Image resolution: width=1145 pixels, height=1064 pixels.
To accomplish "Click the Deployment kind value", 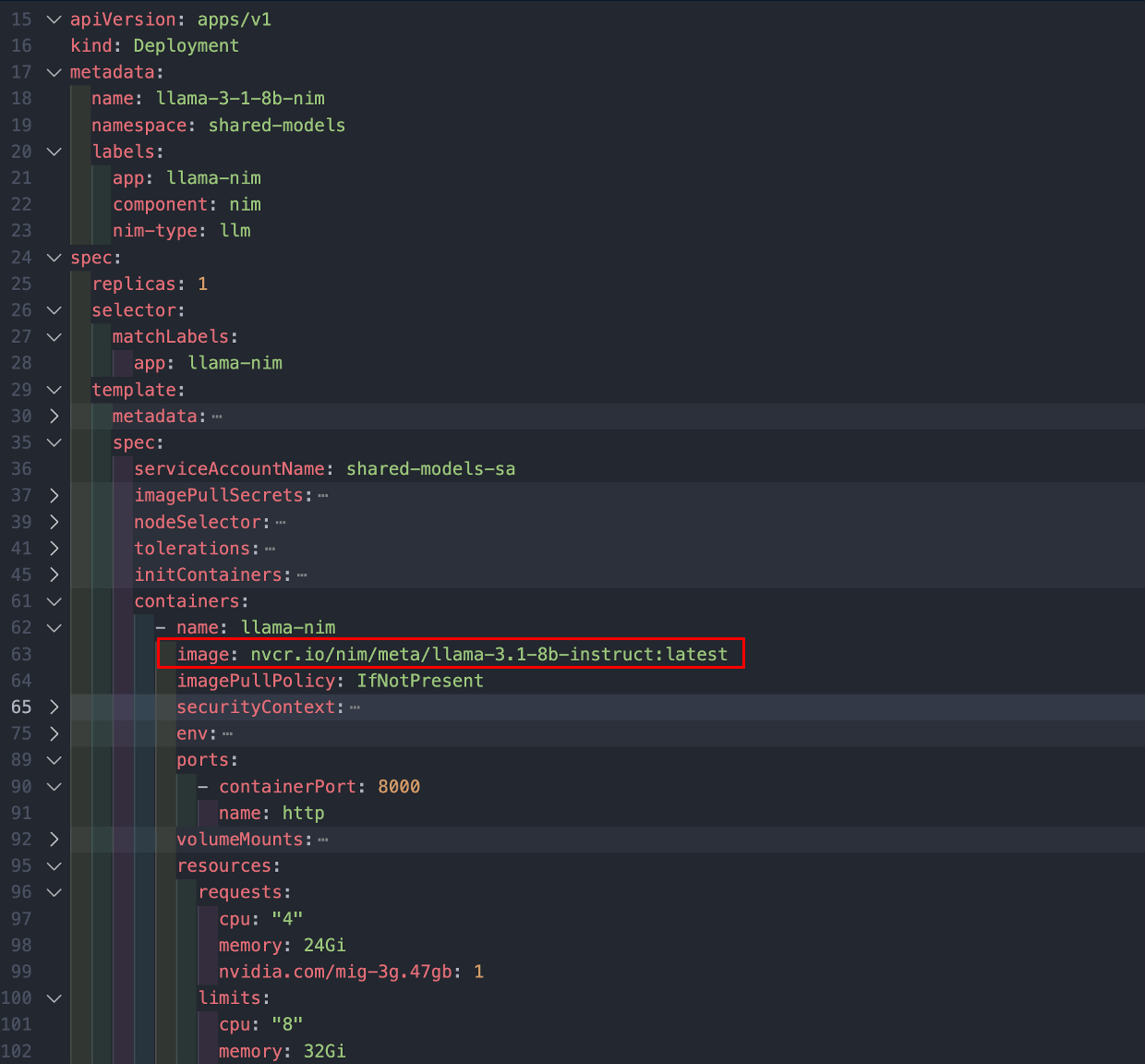I will click(x=187, y=45).
